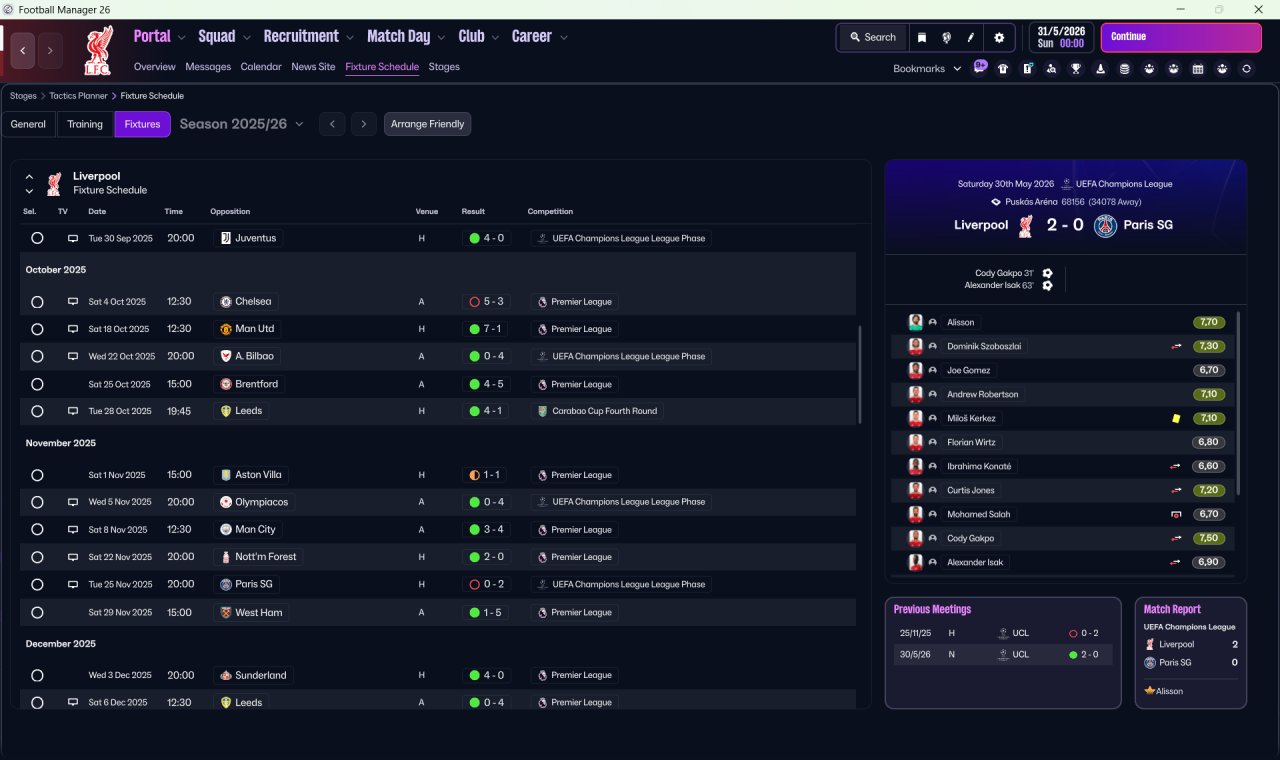Click the player ratings list scrollbar

click(x=1238, y=403)
